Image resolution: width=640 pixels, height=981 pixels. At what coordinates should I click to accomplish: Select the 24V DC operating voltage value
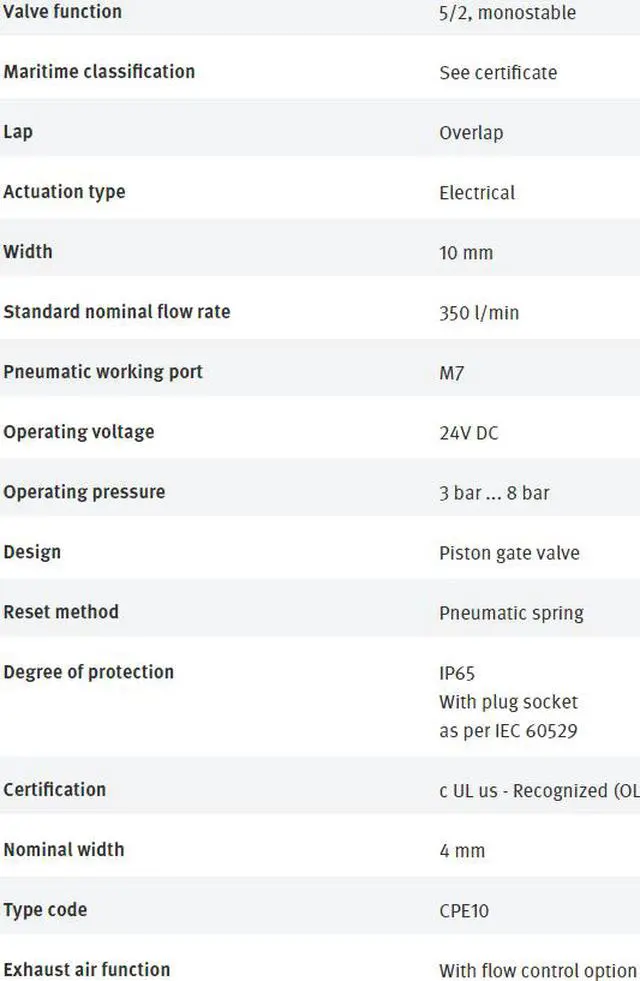coord(469,433)
